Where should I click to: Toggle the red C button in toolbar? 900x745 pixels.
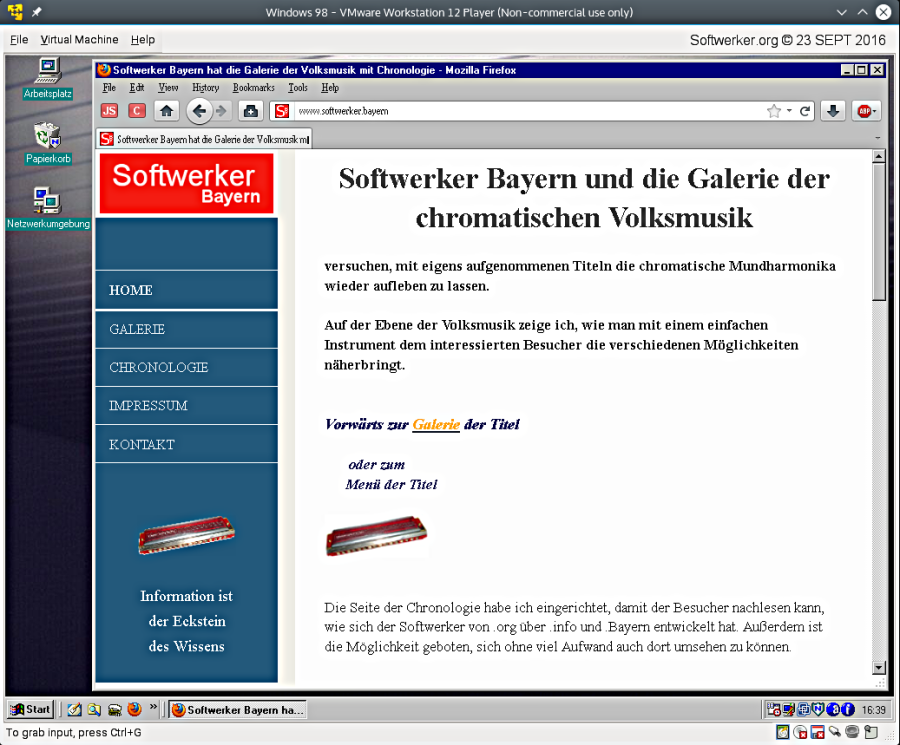137,111
